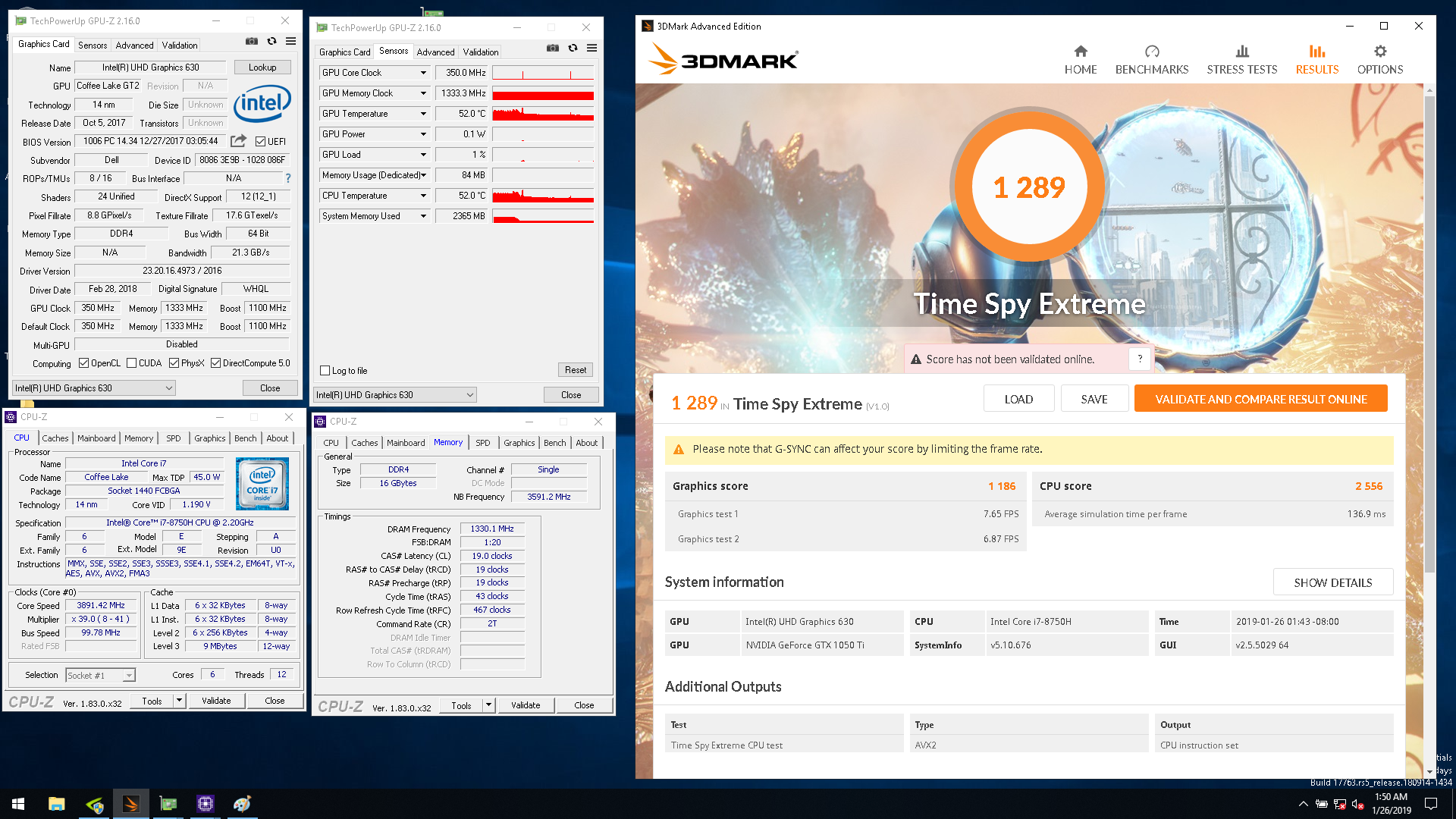1456x819 pixels.
Task: Open the Mainboard tab in left CPU-Z window
Action: 96,438
